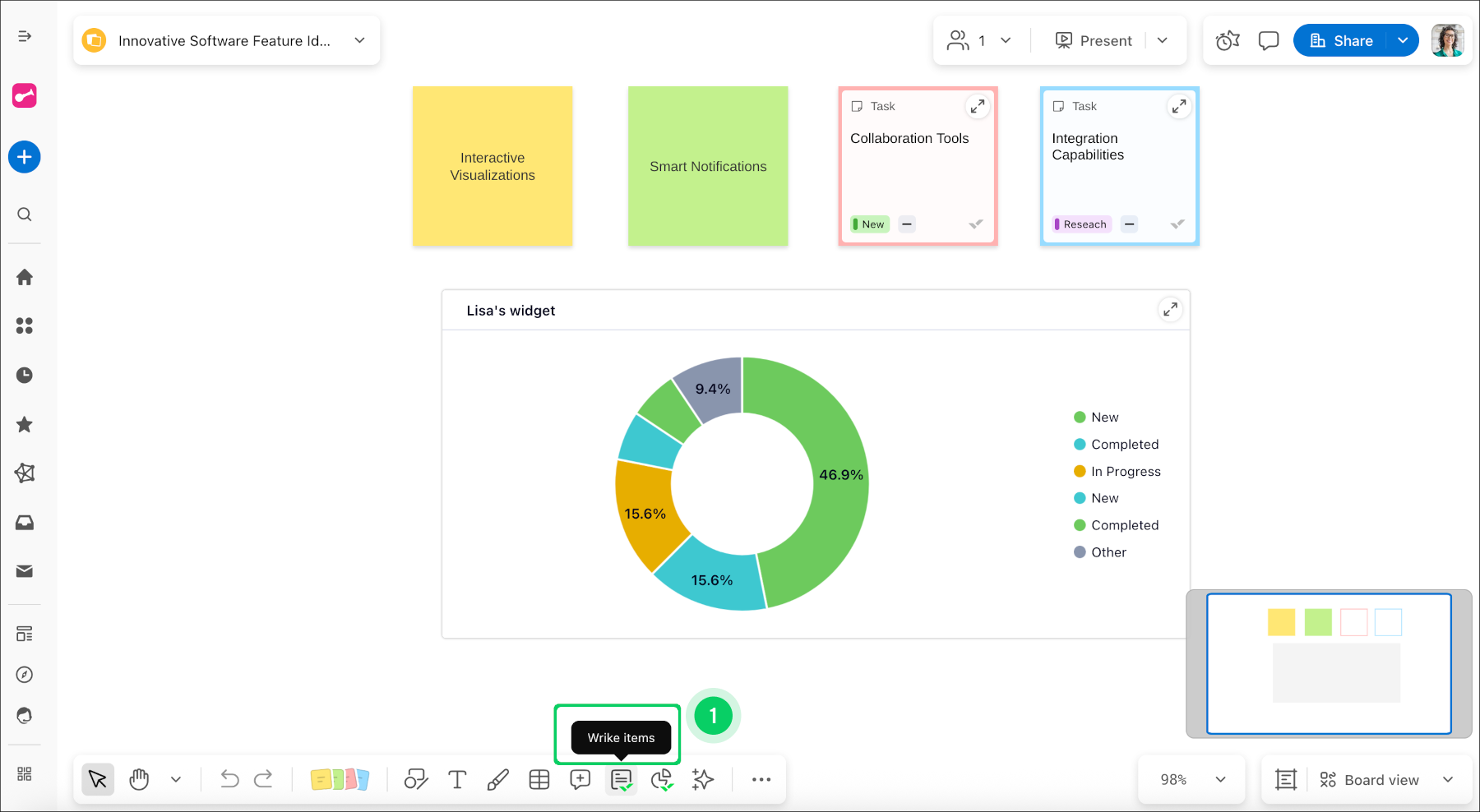Start presentation with Present button
The width and height of the screenshot is (1480, 812).
1094,40
